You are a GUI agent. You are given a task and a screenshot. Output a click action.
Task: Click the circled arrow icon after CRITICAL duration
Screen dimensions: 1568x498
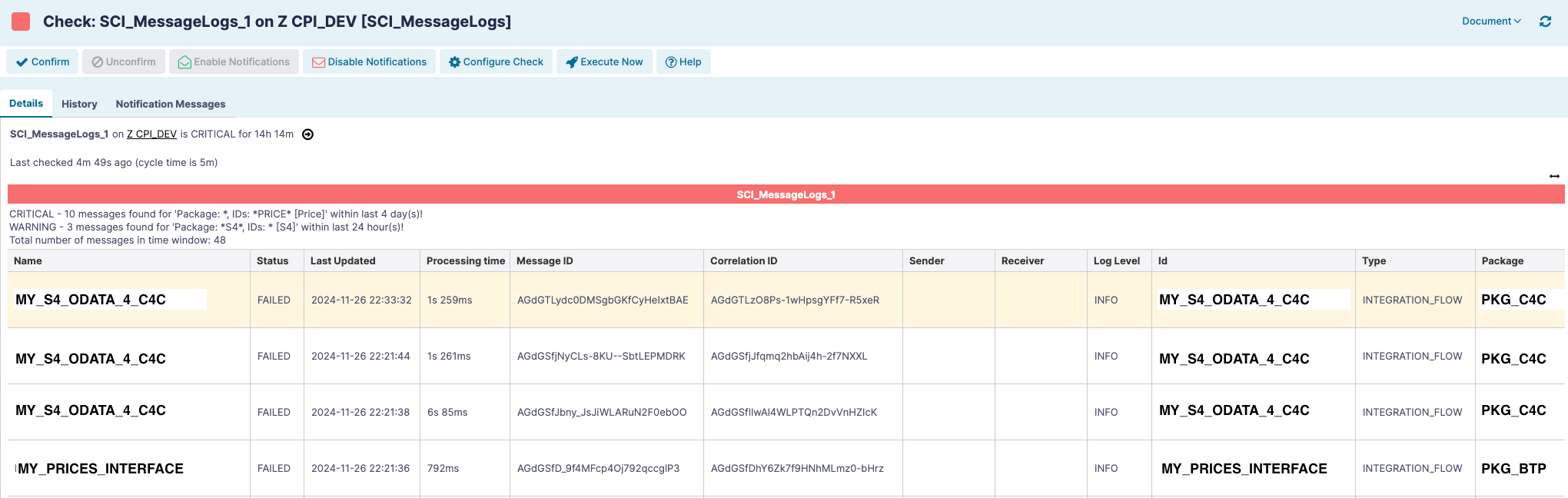[x=307, y=134]
